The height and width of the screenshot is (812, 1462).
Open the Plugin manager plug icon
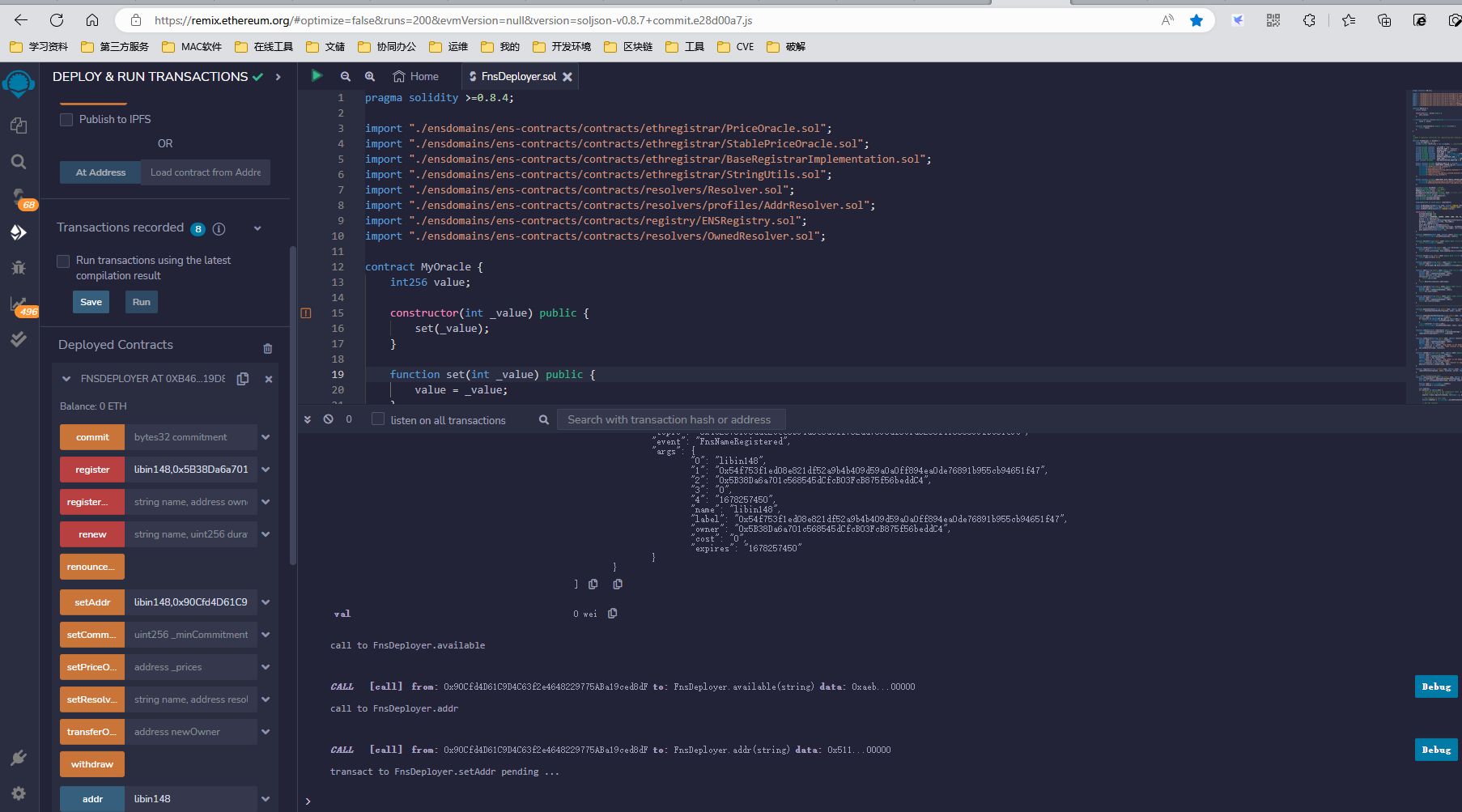point(19,759)
